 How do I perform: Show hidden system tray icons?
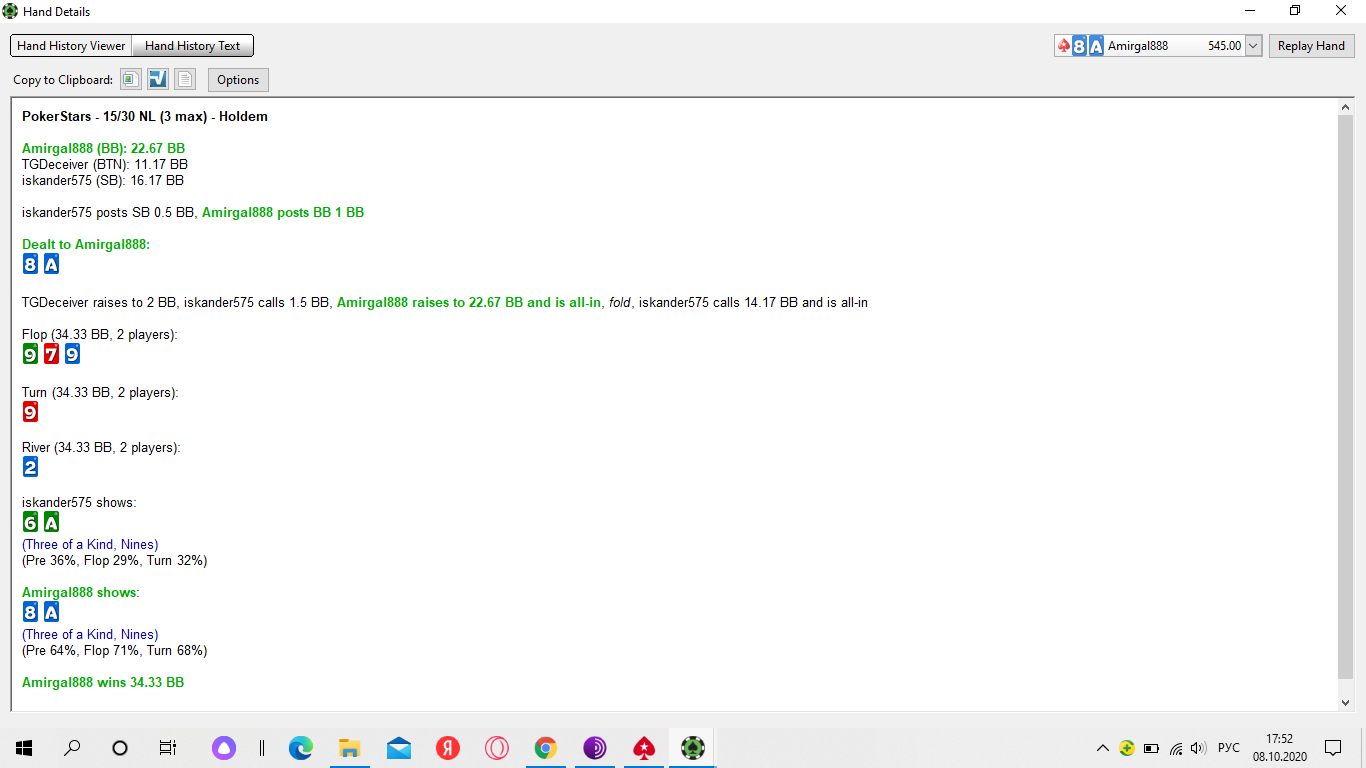coord(1103,748)
